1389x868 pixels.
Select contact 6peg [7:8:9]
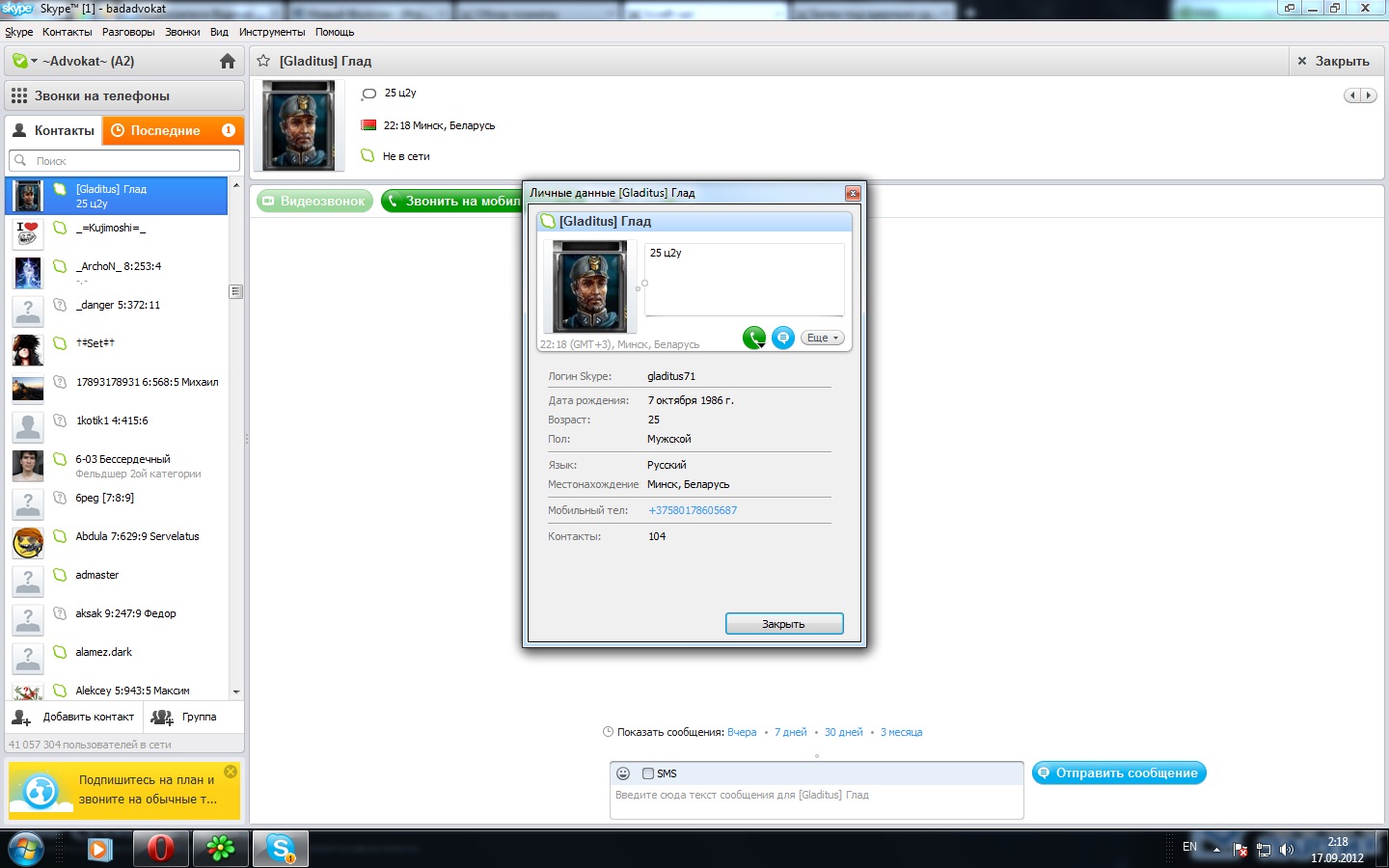coord(117,503)
